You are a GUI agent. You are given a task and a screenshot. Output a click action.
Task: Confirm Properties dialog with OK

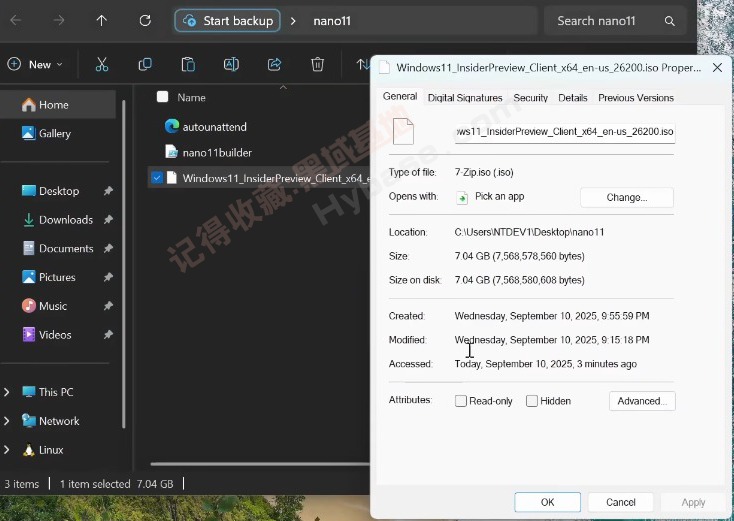coord(547,502)
